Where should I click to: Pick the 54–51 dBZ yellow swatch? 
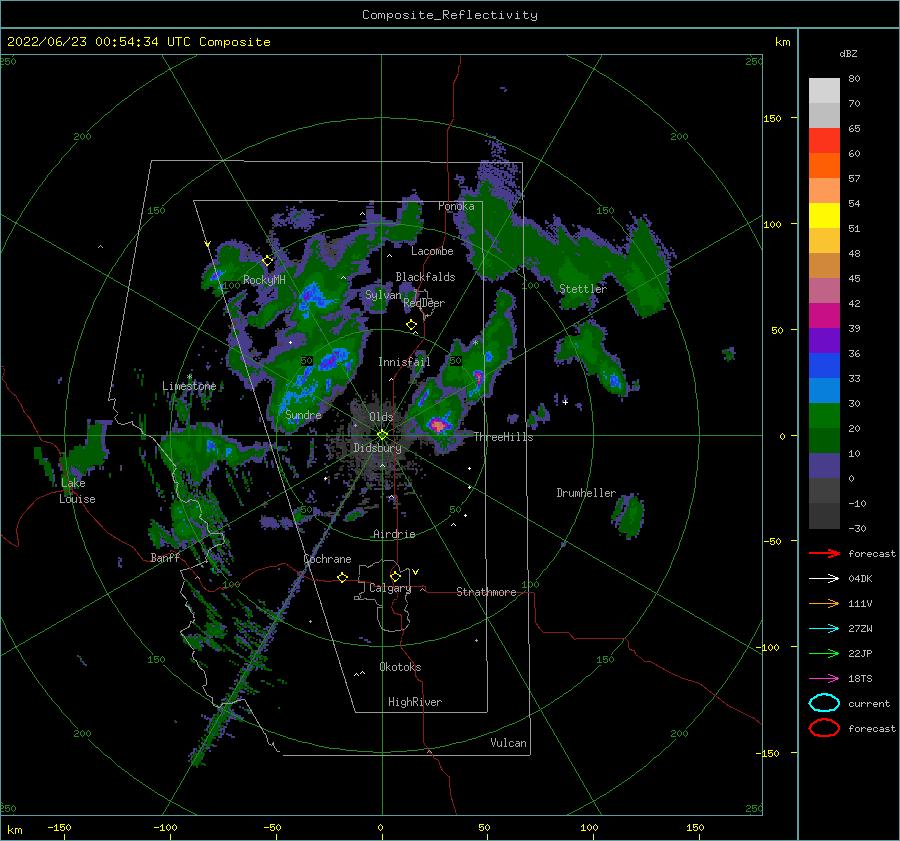(824, 215)
